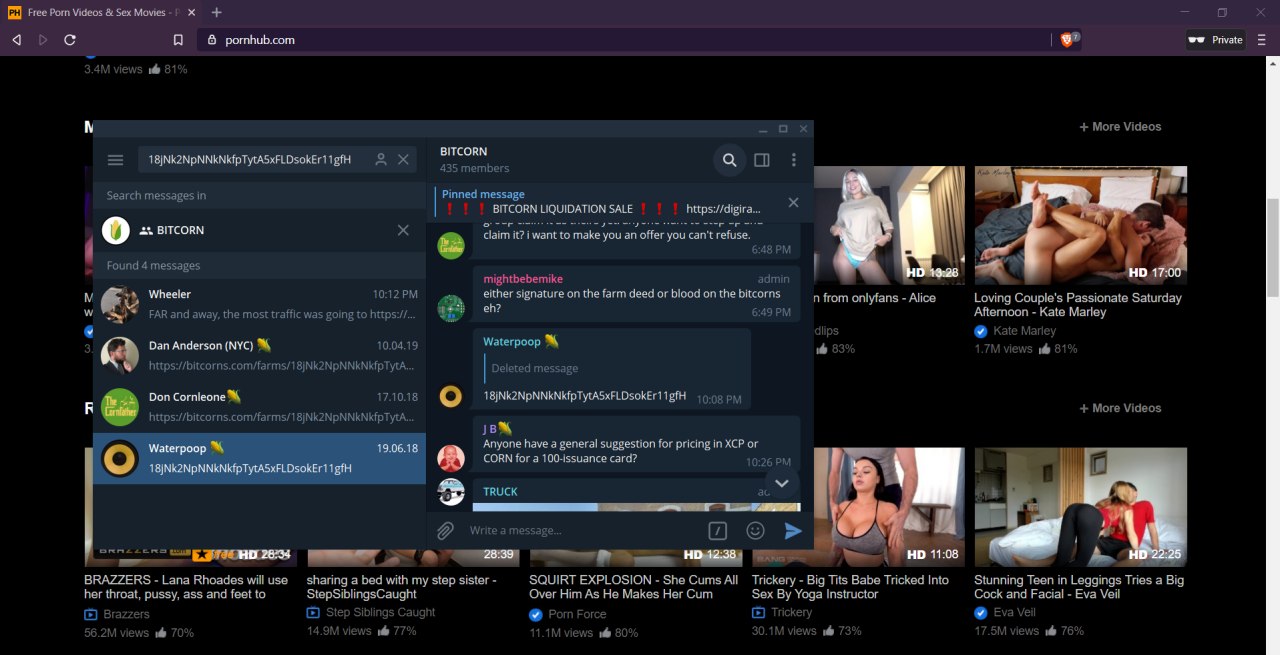Click the TRUCK sender name
This screenshot has height=655, width=1280.
500,492
